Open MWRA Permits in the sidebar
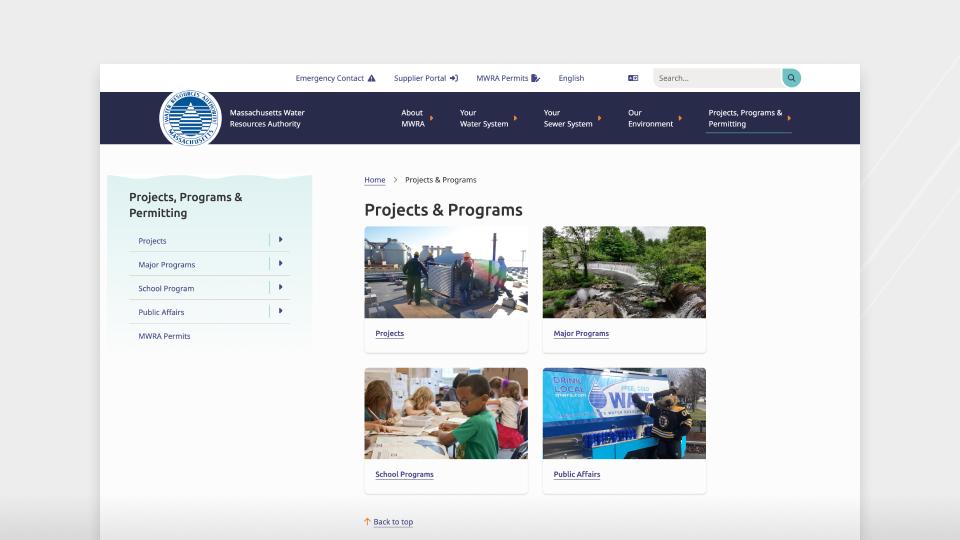Viewport: 960px width, 540px height. [164, 336]
